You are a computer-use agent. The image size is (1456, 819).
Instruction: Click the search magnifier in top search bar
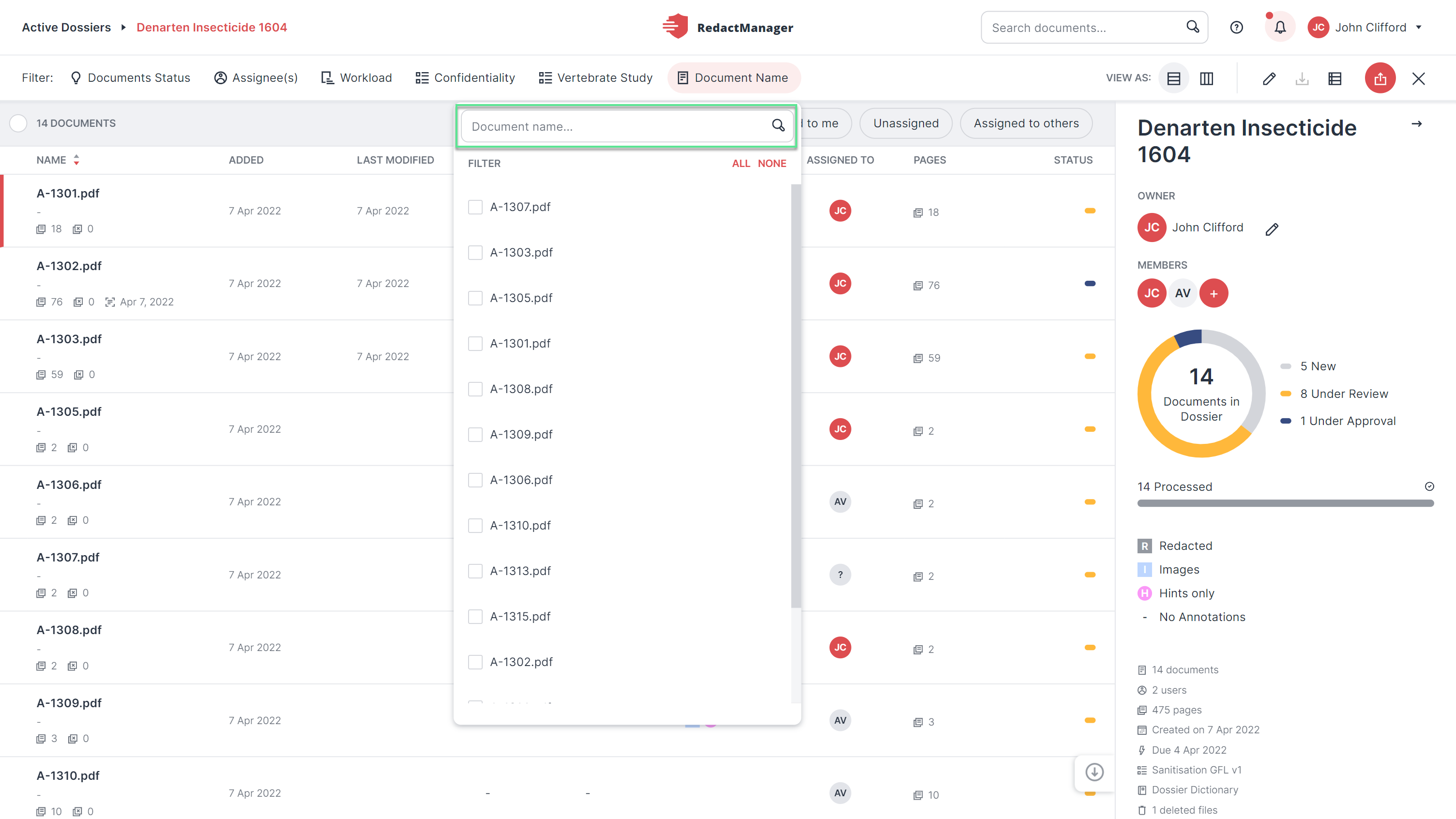point(1192,27)
